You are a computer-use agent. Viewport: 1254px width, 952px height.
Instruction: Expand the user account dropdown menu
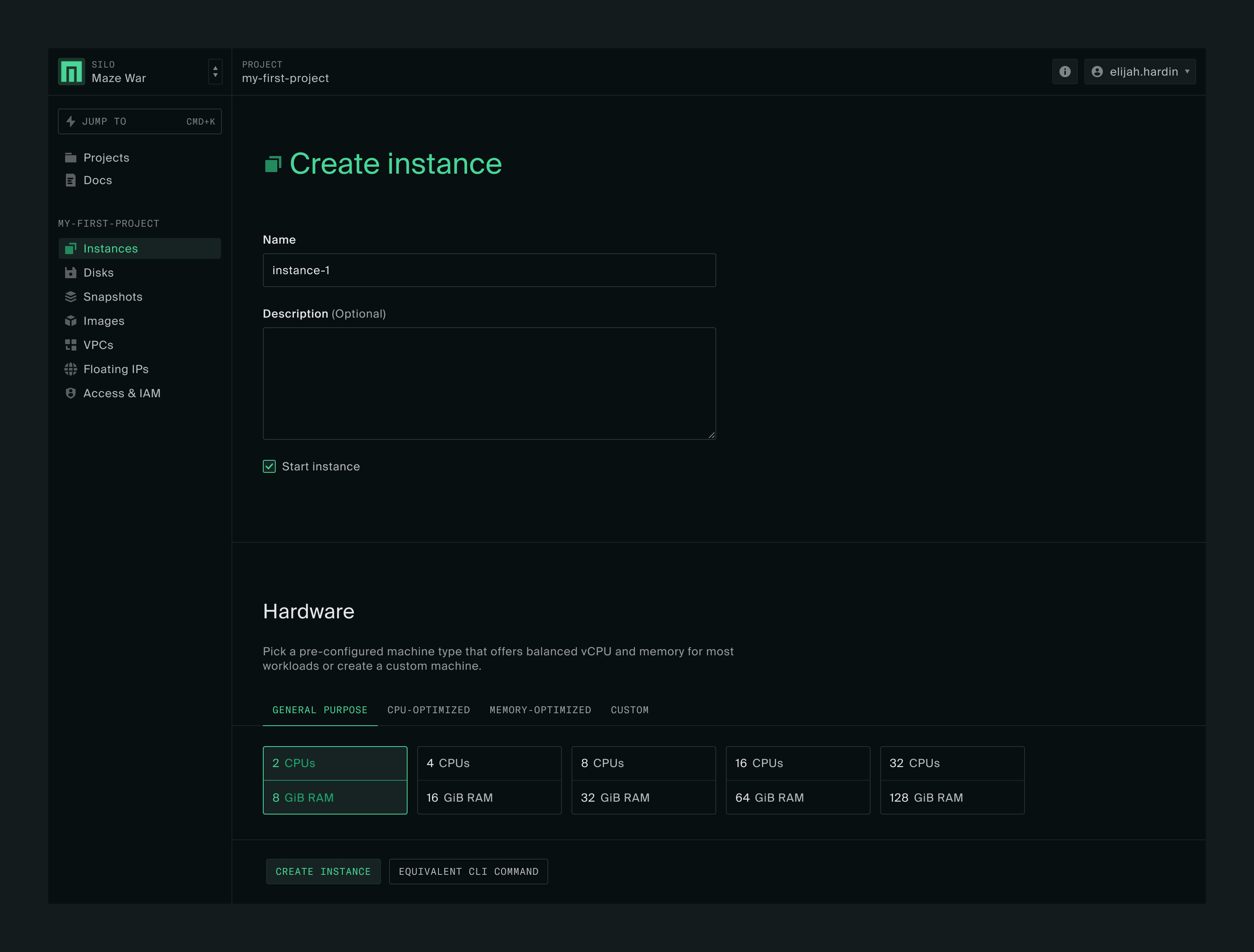click(x=1142, y=71)
